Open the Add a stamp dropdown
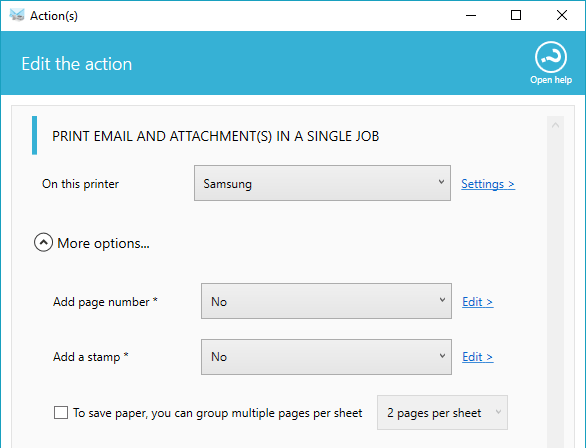 tap(326, 357)
